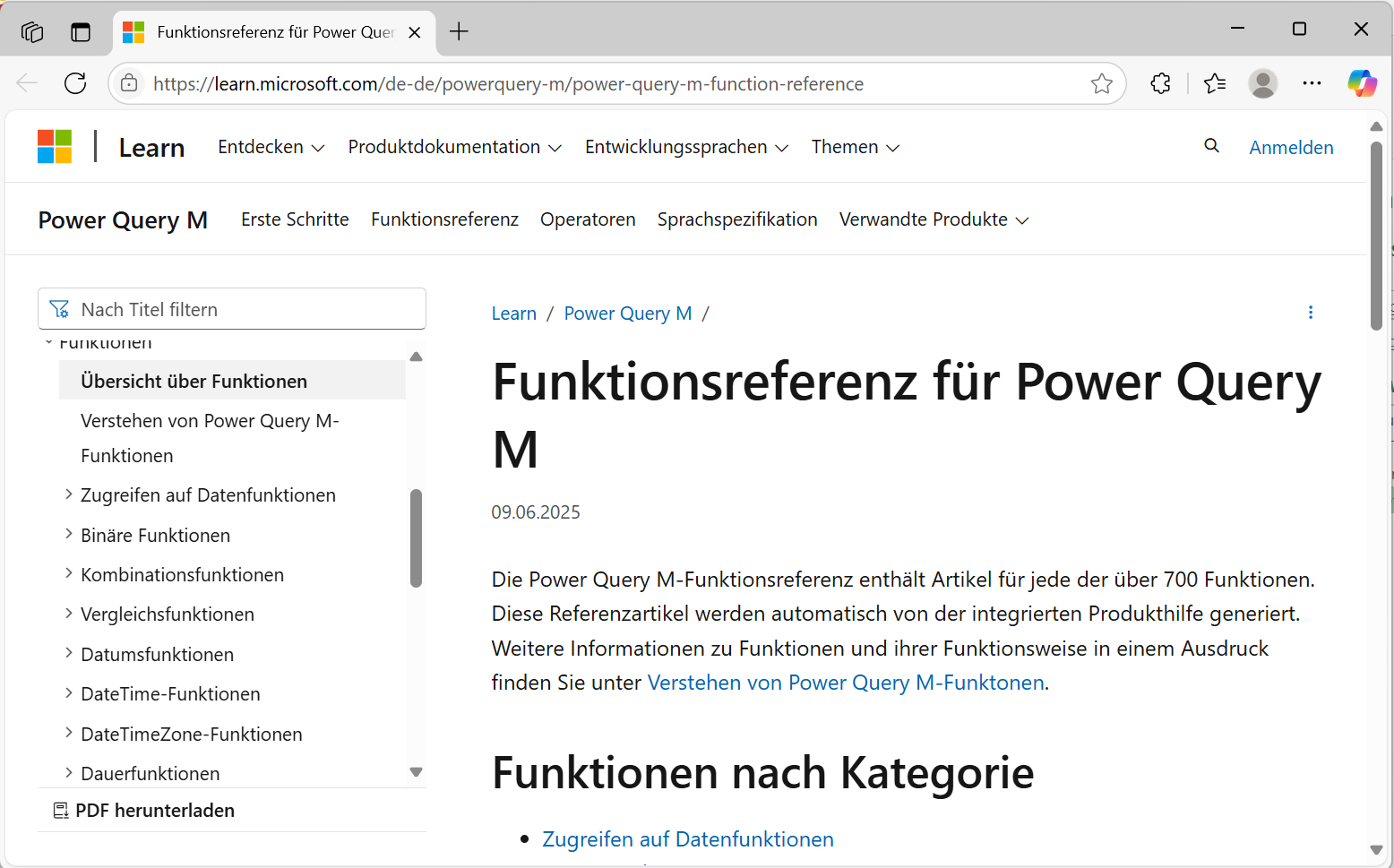Expand the Entdecken dropdown

click(x=271, y=147)
